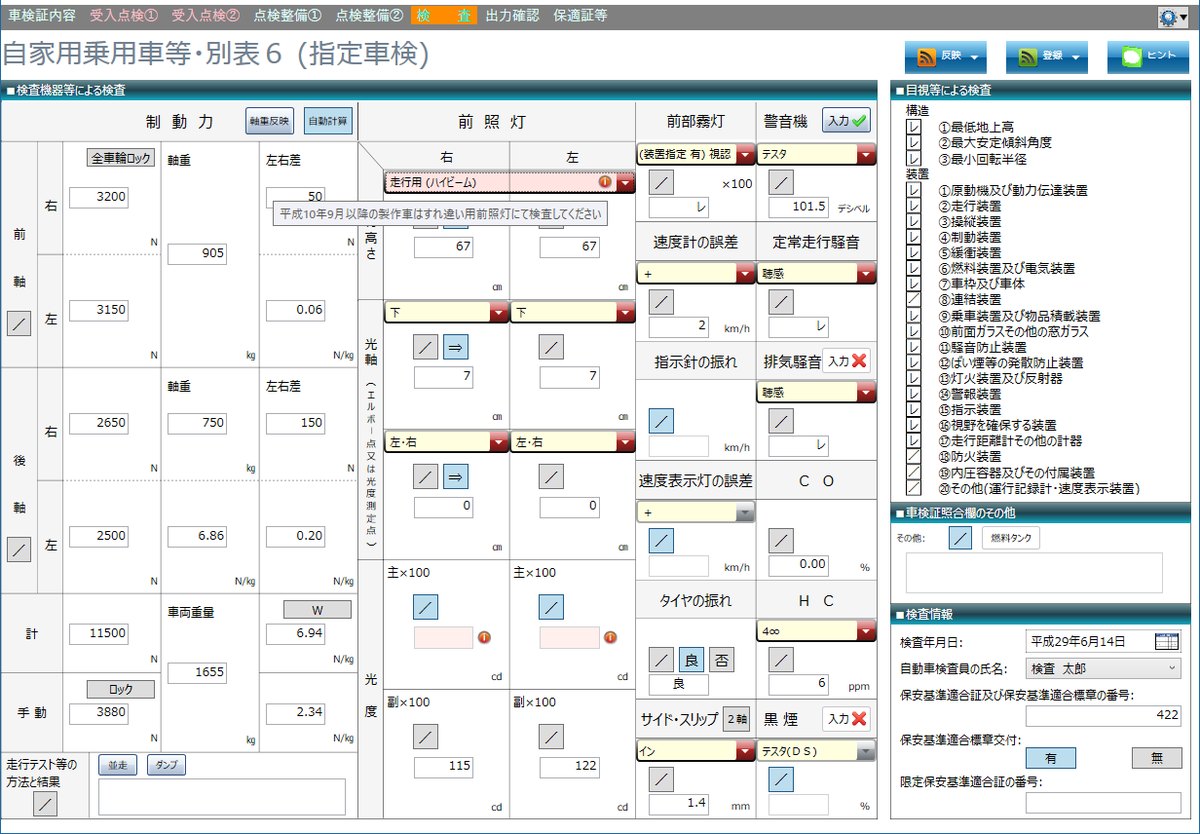Click the 保安基準適合証及び保安基準適合標章の番号 field

click(1103, 716)
